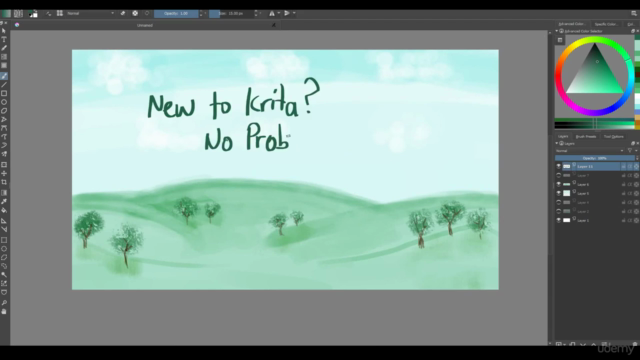Select the Text tool
This screenshot has height=360, width=640.
tap(4, 40)
